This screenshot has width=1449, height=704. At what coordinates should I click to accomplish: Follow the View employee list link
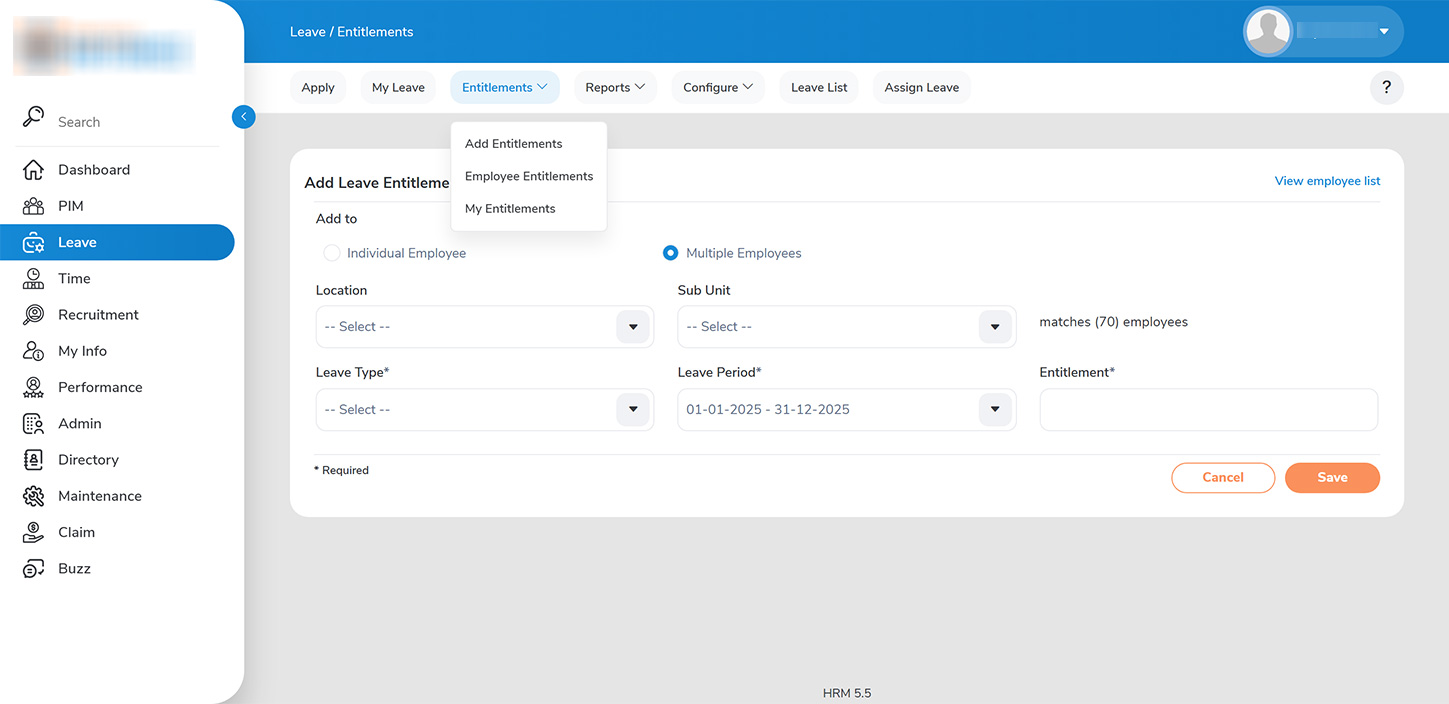pos(1327,181)
